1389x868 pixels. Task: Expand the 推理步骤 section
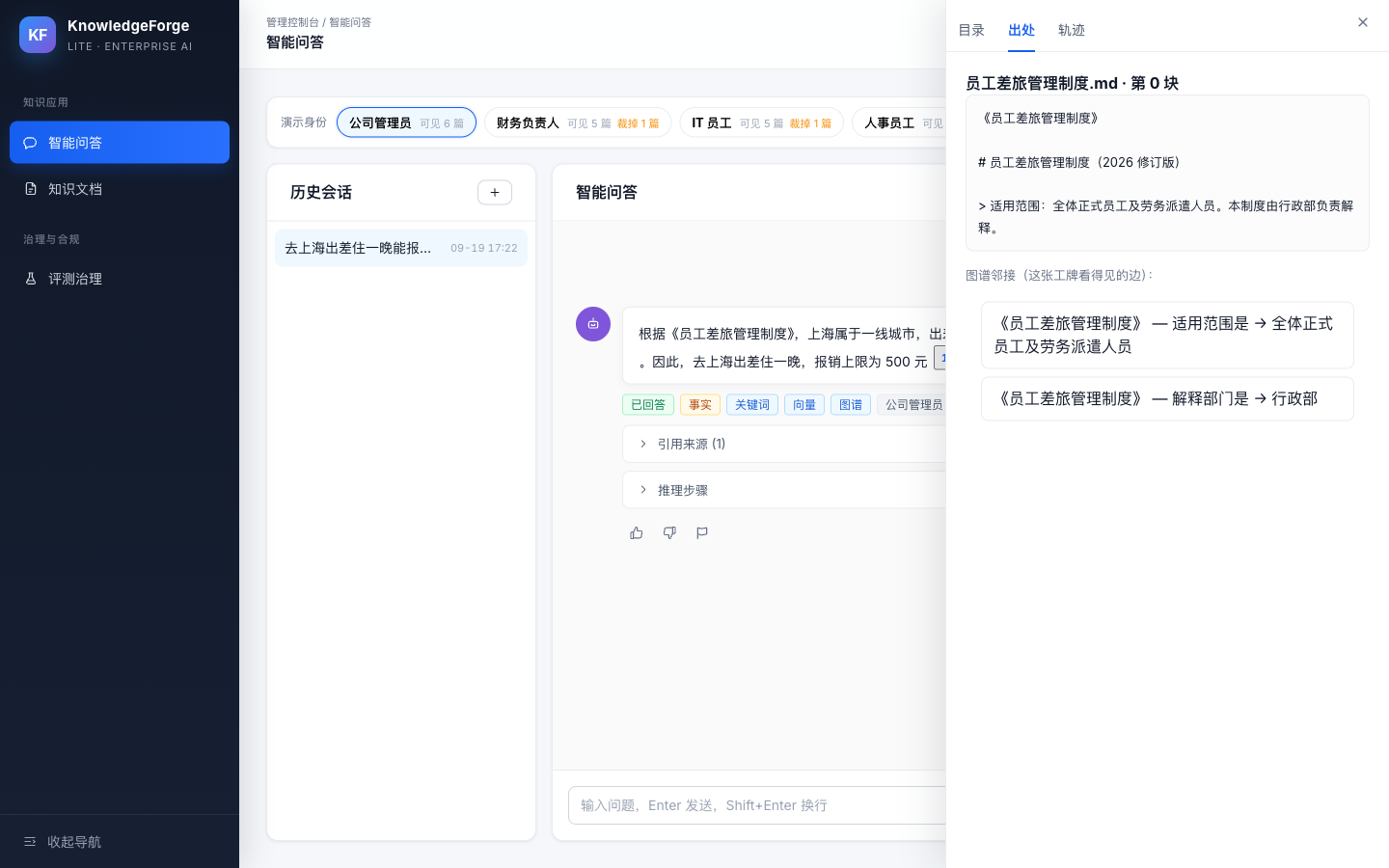point(784,490)
